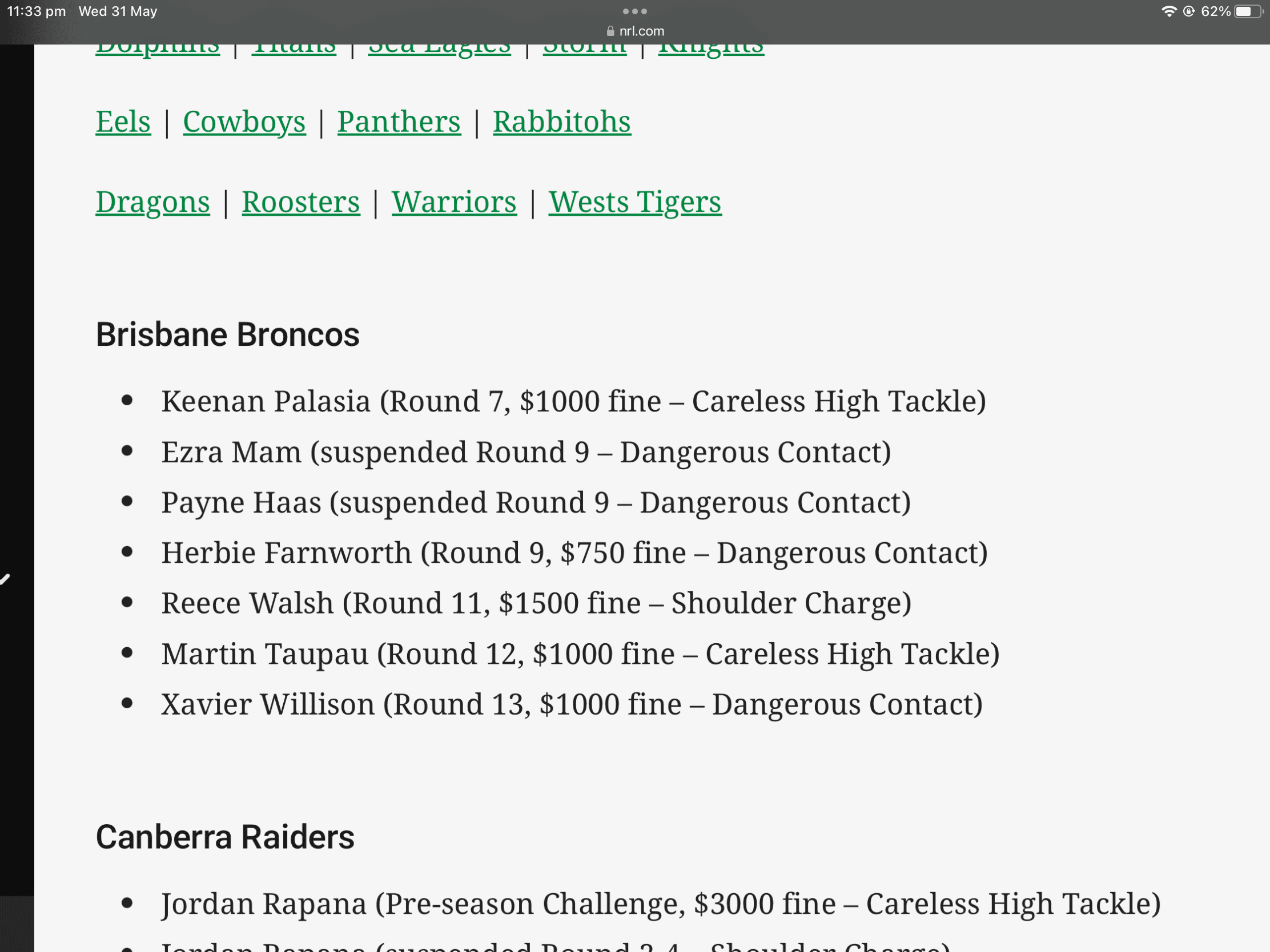Image resolution: width=1270 pixels, height=952 pixels.
Task: Tap the 11:33 pm clock in status bar
Action: 36,11
